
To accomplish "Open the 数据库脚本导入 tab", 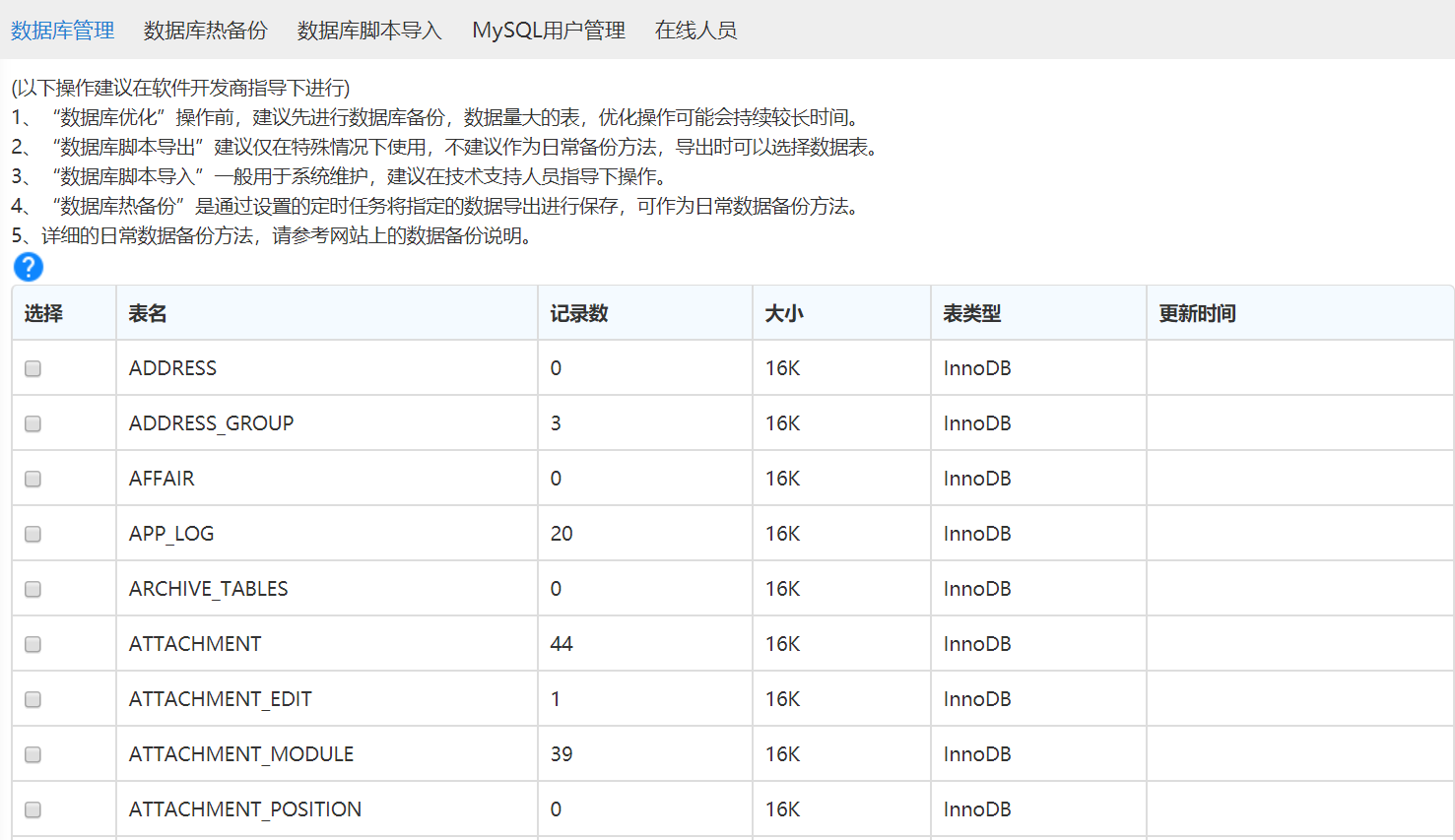I will point(369,31).
